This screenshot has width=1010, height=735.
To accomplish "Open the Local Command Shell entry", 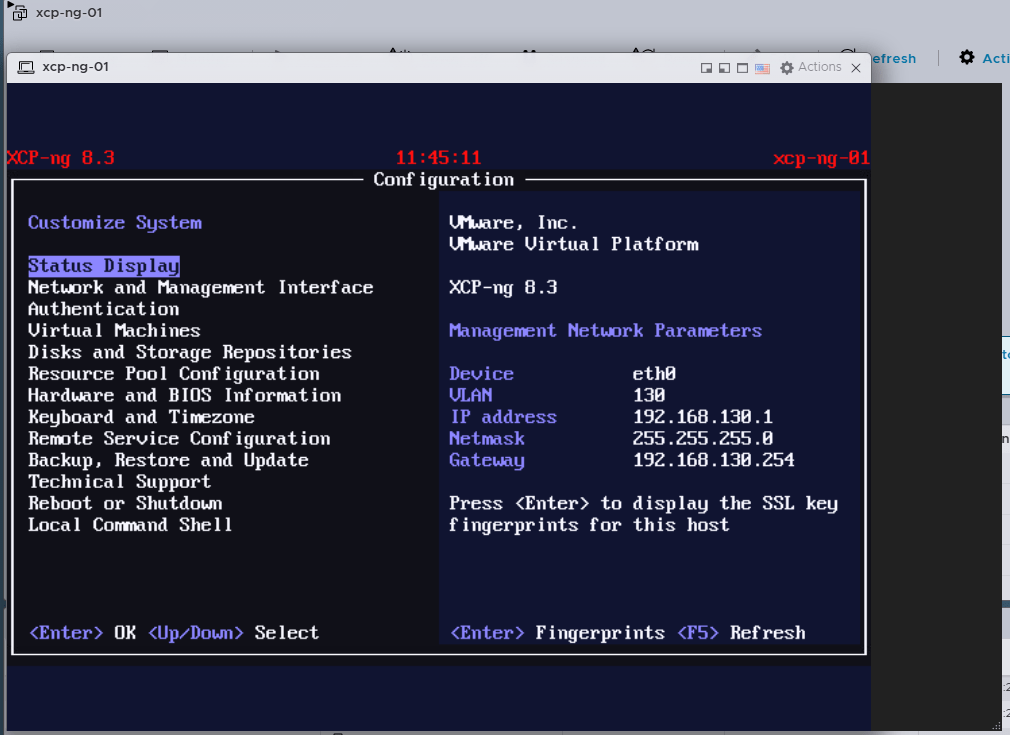I will pyautogui.click(x=130, y=525).
